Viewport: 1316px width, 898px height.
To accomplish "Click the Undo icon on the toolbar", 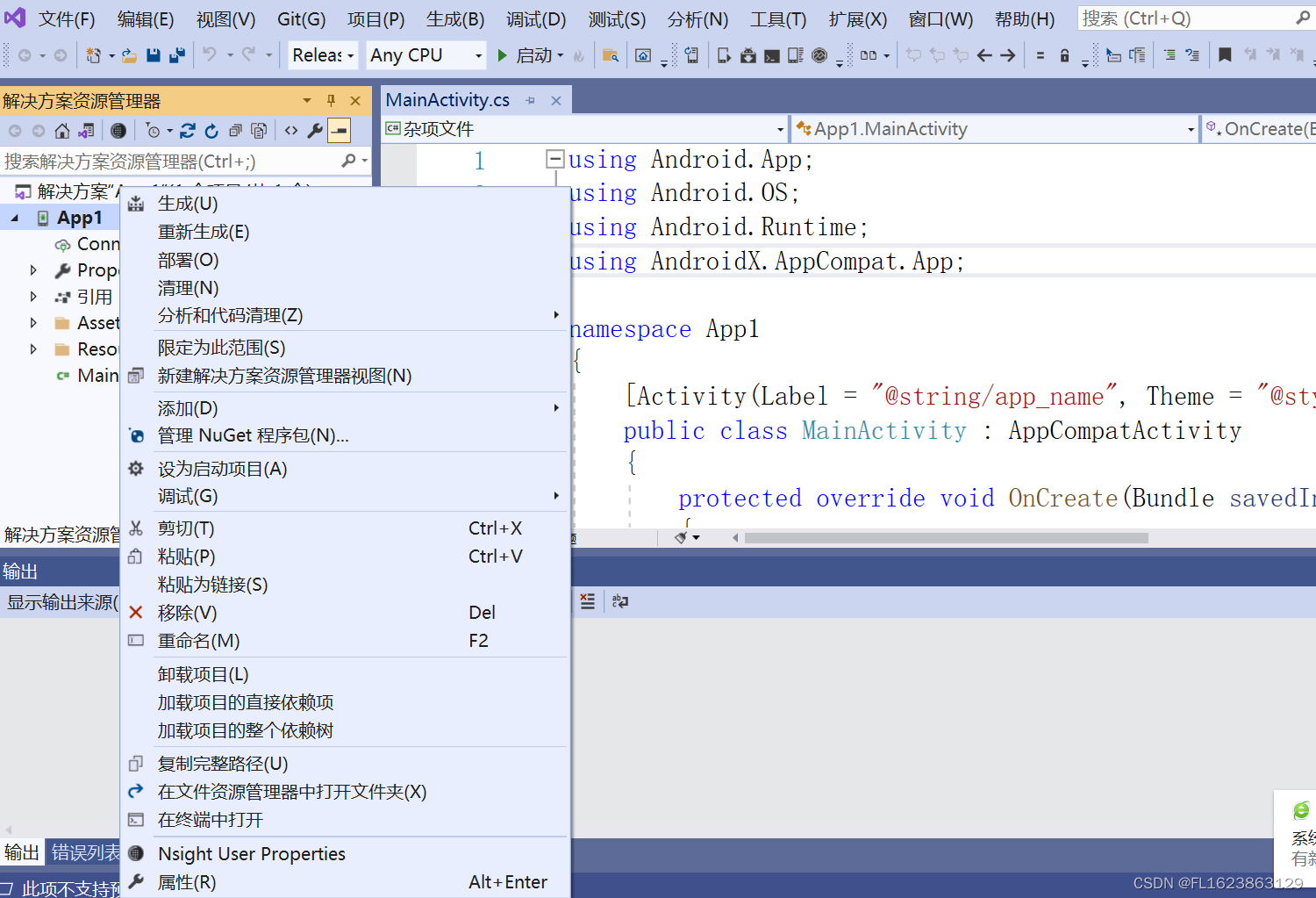I will click(x=208, y=54).
